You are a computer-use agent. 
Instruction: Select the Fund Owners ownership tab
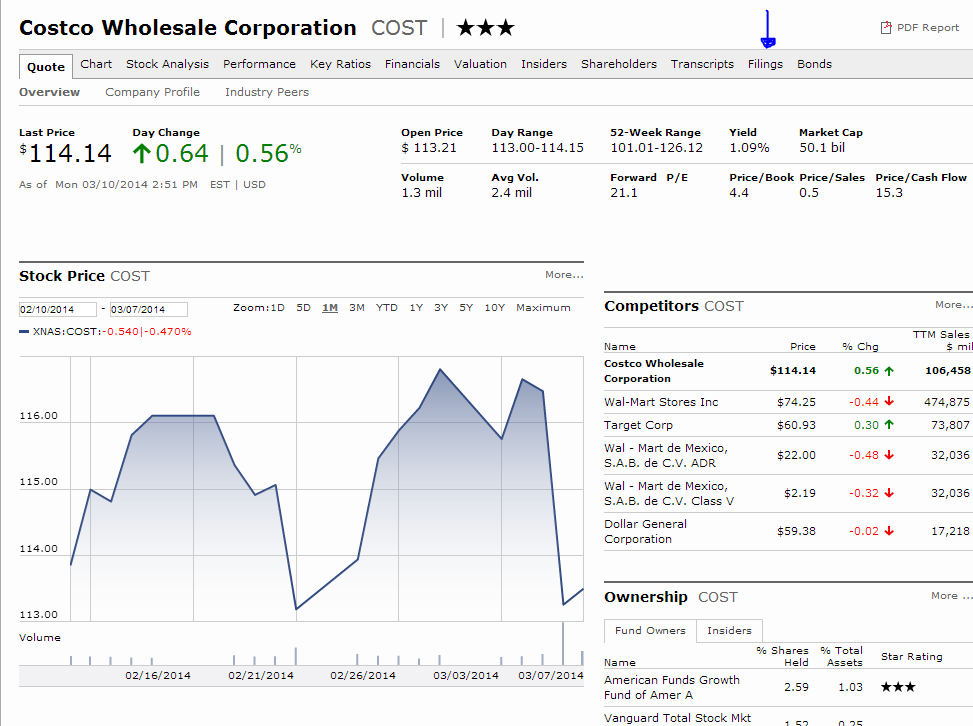pos(650,631)
